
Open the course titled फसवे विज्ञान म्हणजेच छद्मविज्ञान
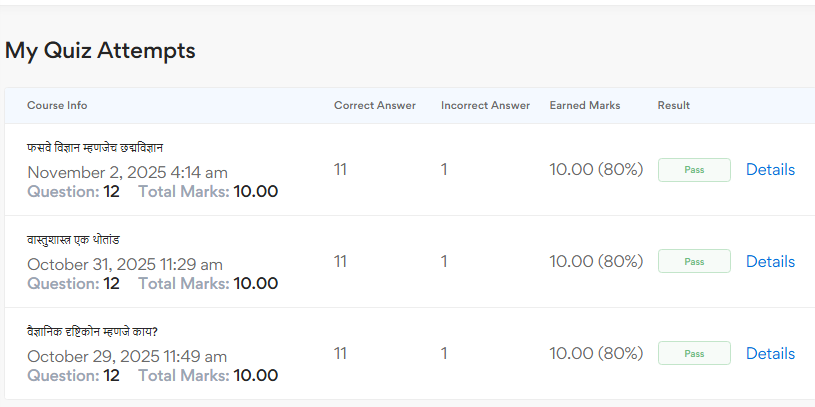89,148
